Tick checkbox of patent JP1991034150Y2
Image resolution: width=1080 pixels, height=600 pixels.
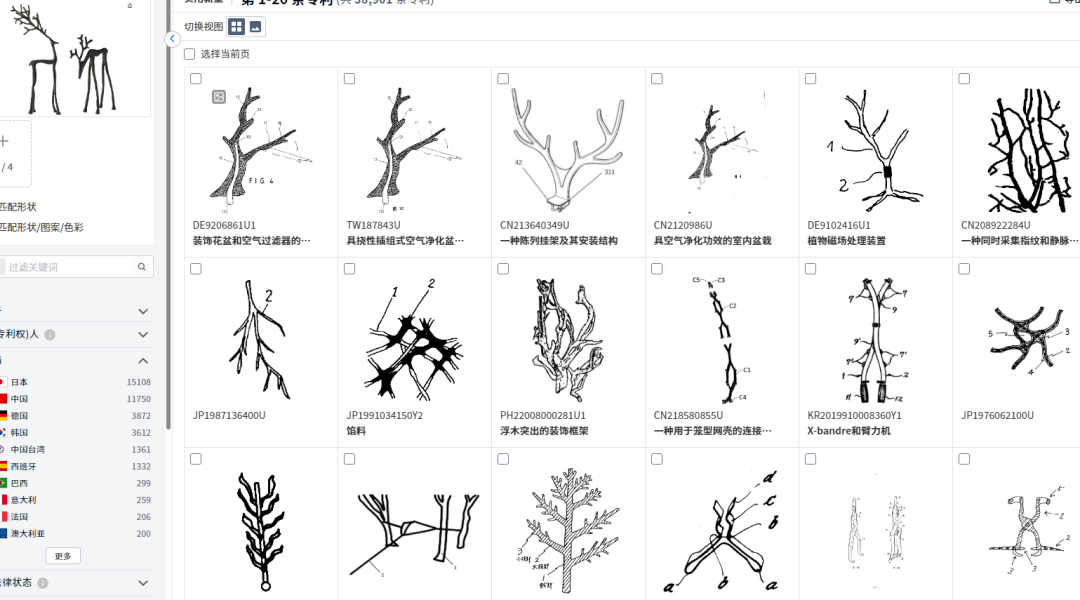[349, 269]
